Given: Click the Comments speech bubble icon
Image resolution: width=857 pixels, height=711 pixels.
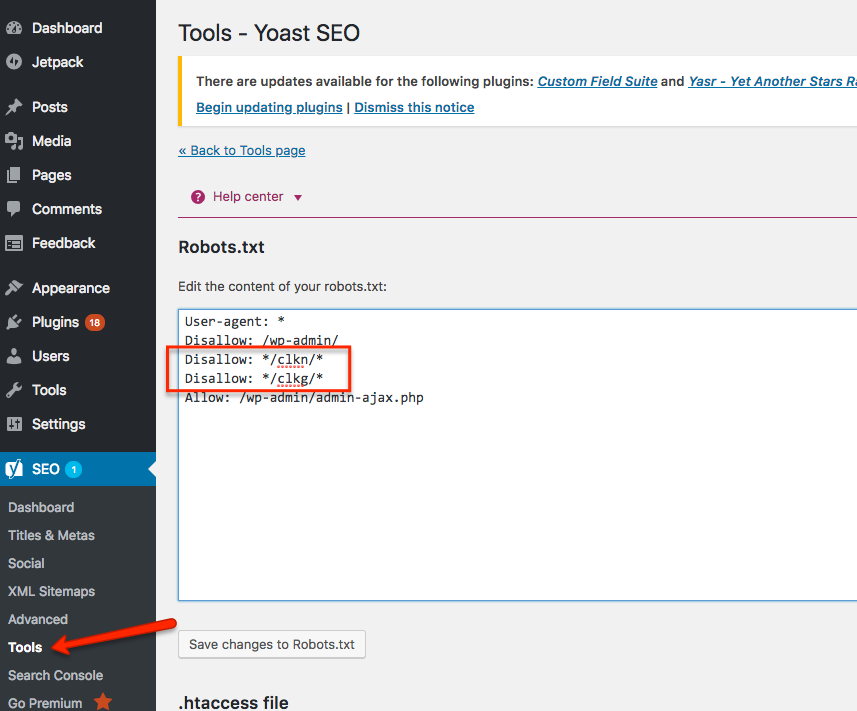Looking at the screenshot, I should point(14,209).
